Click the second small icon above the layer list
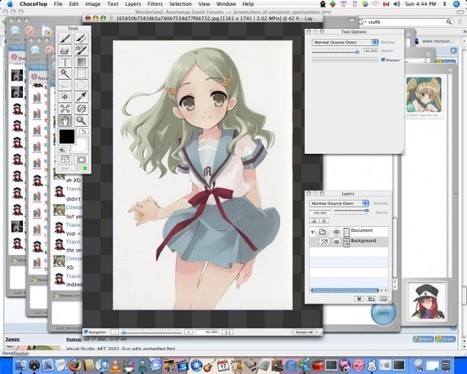 (324, 221)
